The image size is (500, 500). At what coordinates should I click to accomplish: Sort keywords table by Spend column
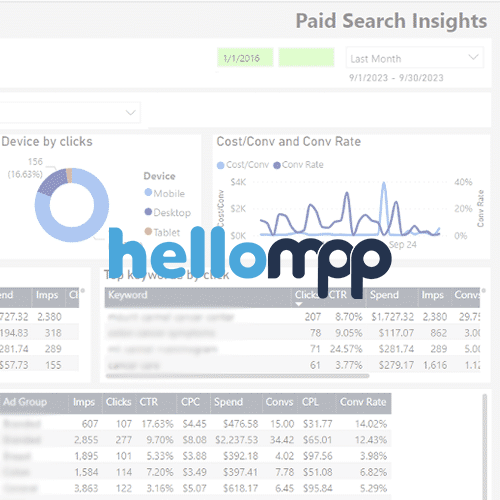point(384,295)
